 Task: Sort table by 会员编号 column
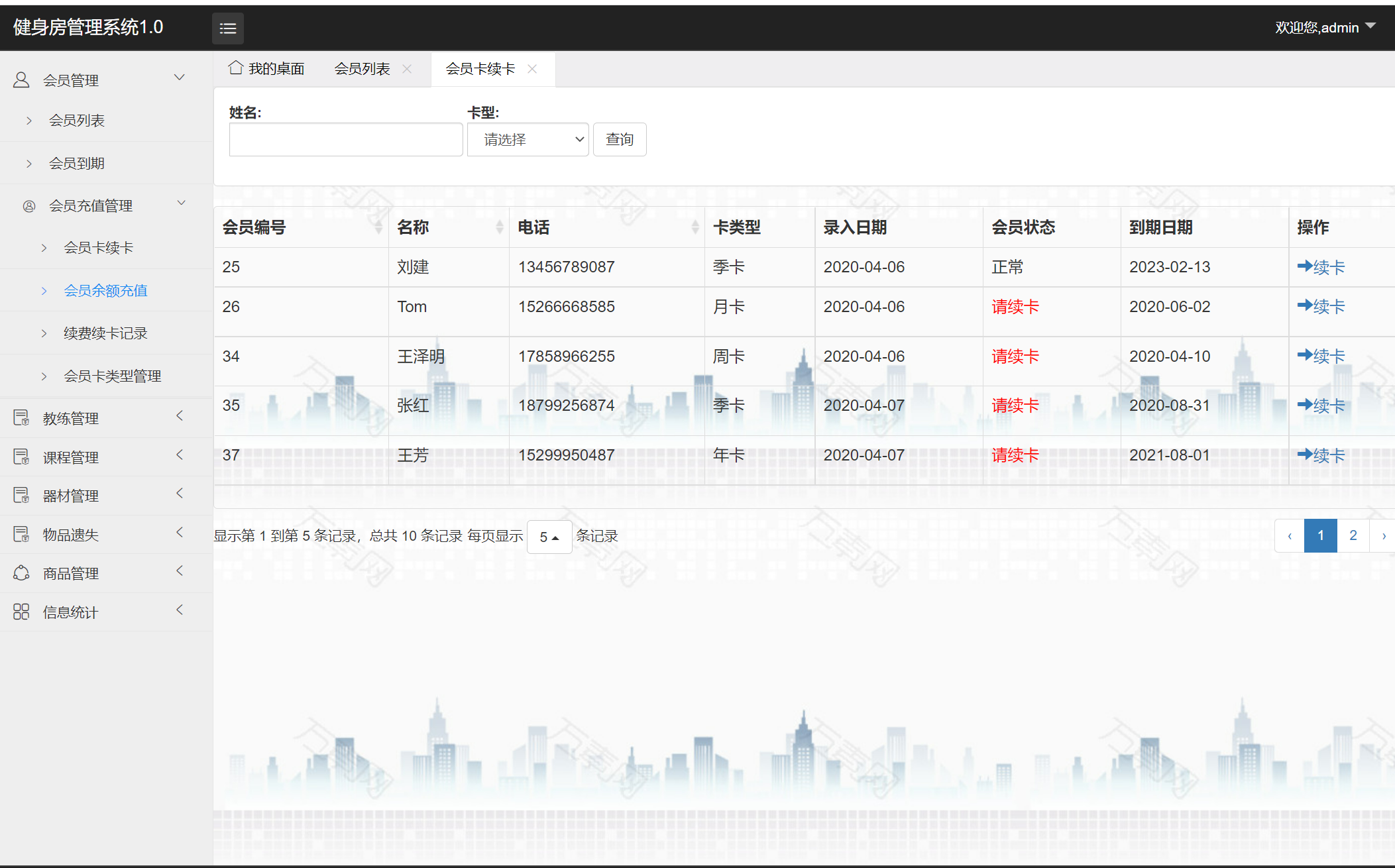(x=378, y=227)
